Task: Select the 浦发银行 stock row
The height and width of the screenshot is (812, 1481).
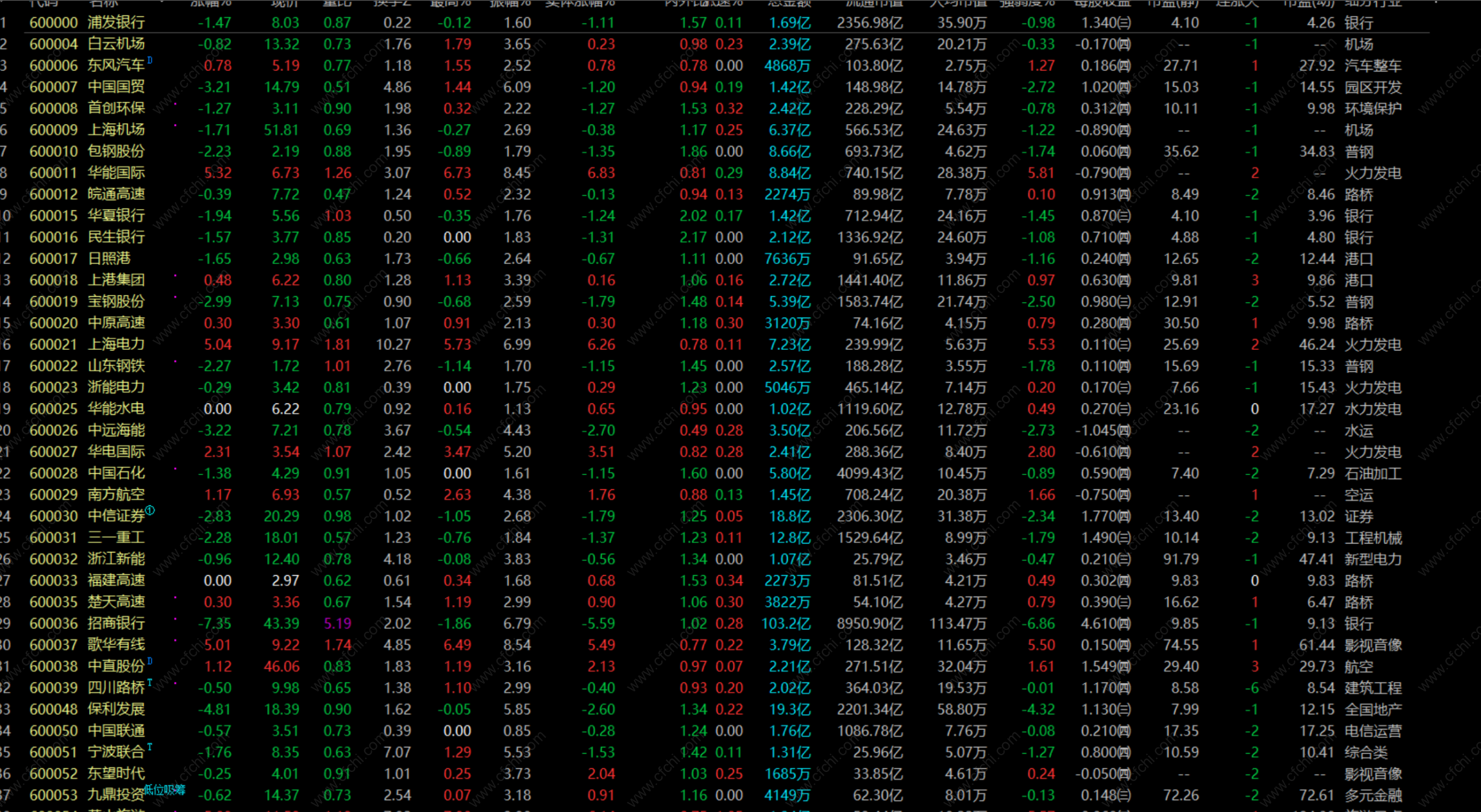Action: (116, 23)
